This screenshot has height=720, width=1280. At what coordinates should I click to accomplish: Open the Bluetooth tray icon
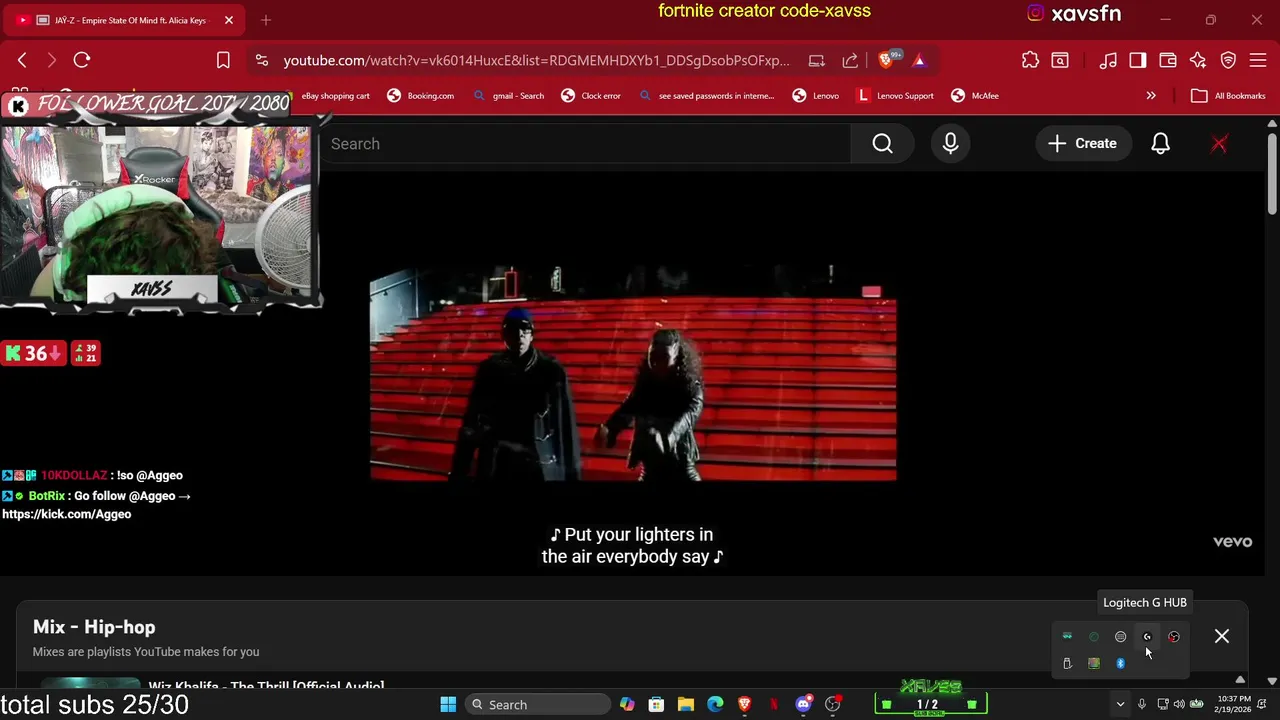(x=1120, y=663)
